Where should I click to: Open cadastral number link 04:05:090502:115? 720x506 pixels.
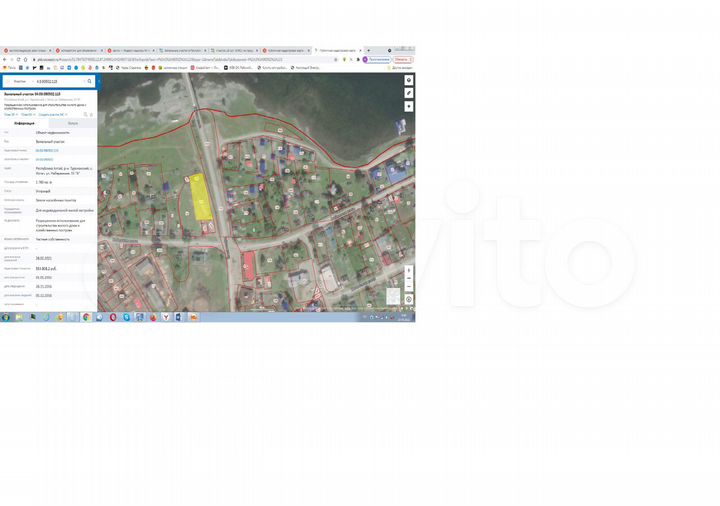[x=47, y=151]
